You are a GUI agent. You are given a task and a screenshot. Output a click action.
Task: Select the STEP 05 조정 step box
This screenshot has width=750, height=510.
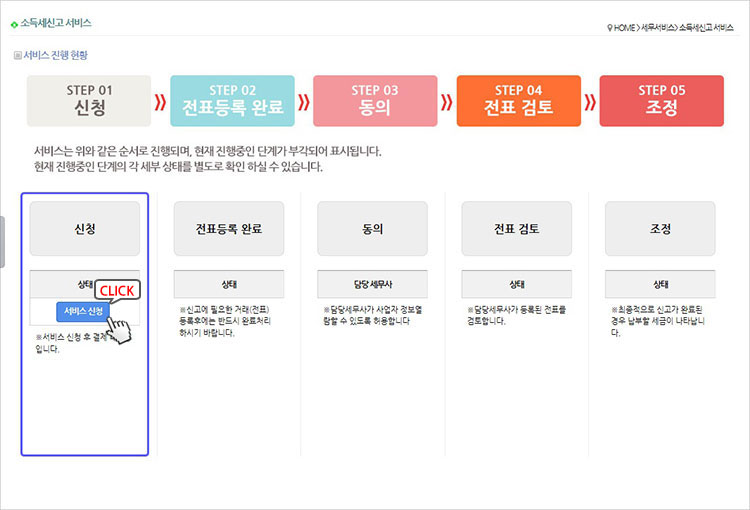(x=661, y=101)
